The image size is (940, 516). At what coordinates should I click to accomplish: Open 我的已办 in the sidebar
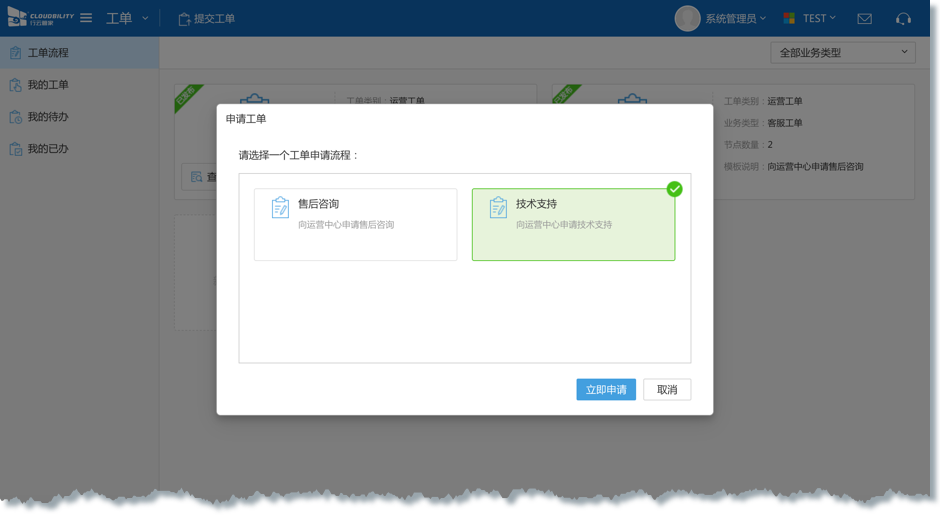(x=80, y=148)
